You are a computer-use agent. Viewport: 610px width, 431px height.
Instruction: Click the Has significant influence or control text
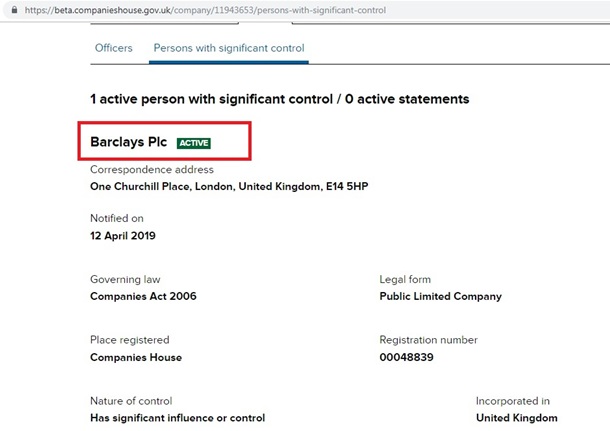tap(177, 418)
